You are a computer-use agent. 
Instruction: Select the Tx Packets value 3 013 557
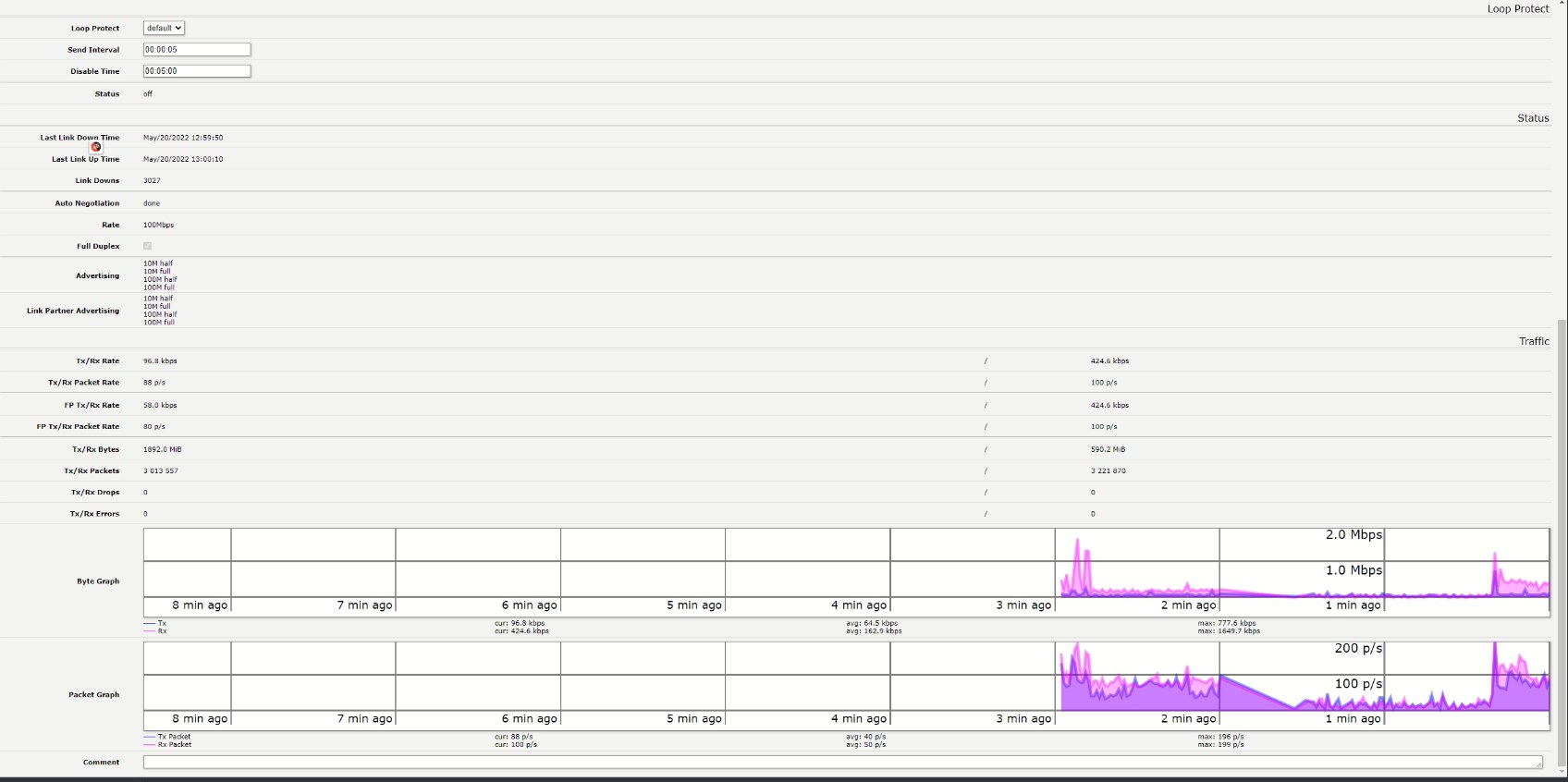pyautogui.click(x=161, y=471)
